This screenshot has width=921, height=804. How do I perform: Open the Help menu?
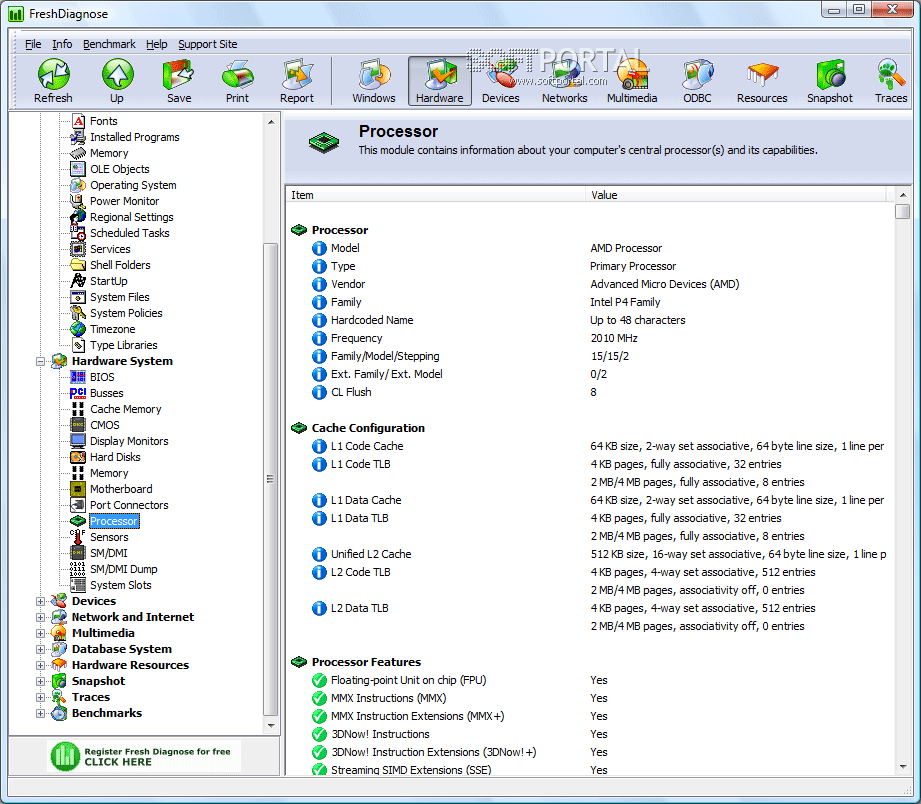tap(156, 44)
